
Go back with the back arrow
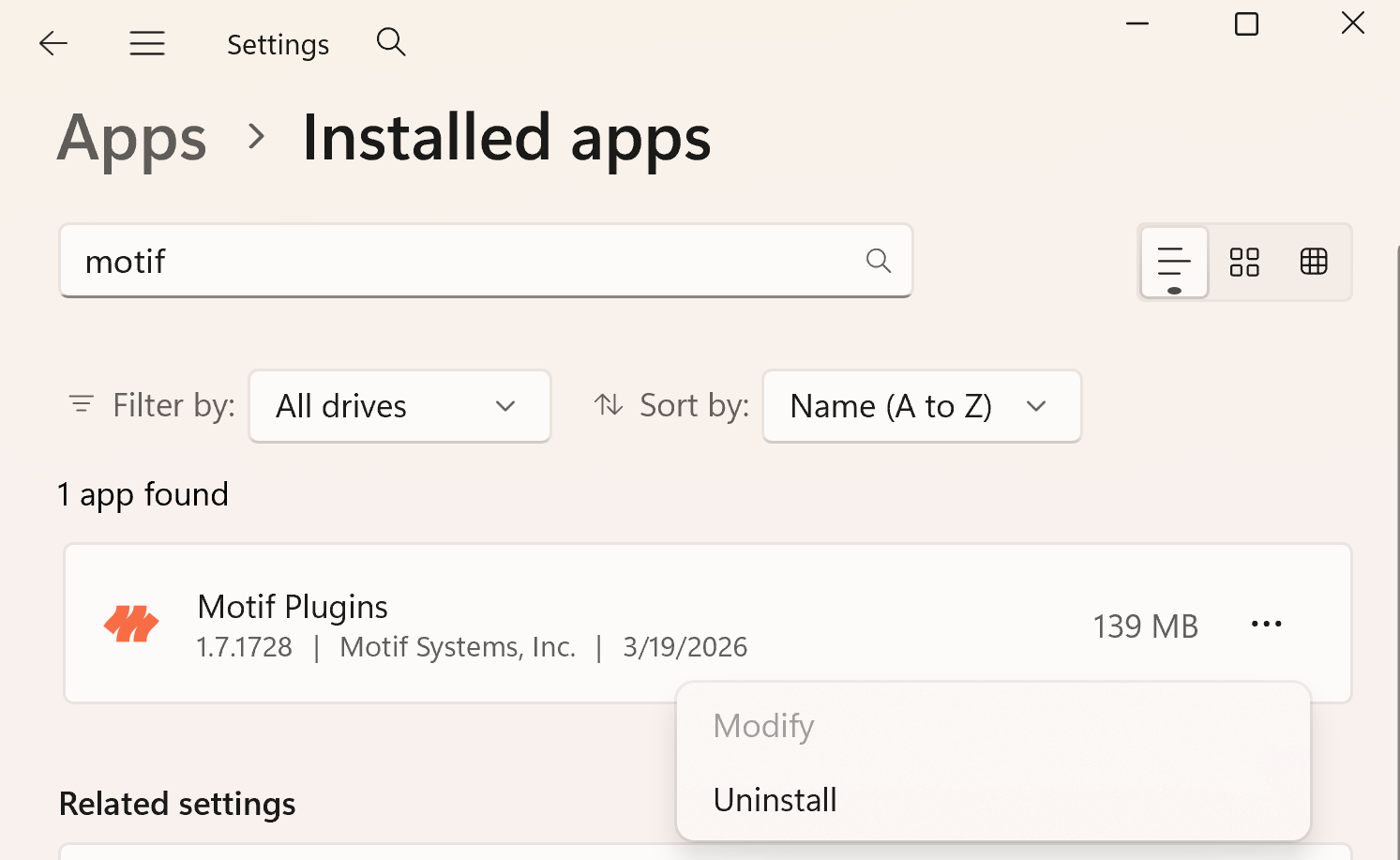[53, 43]
